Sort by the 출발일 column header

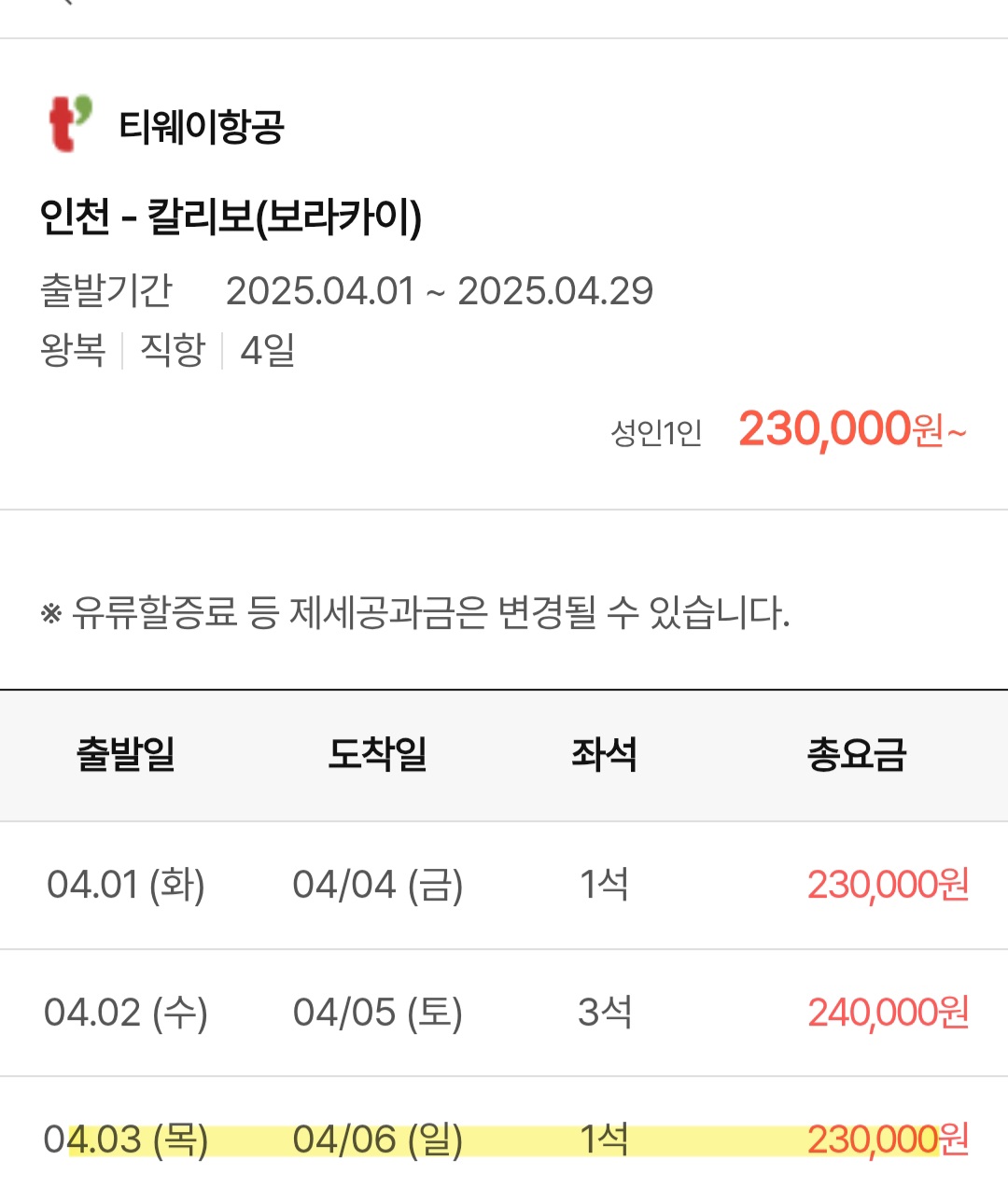(x=126, y=754)
